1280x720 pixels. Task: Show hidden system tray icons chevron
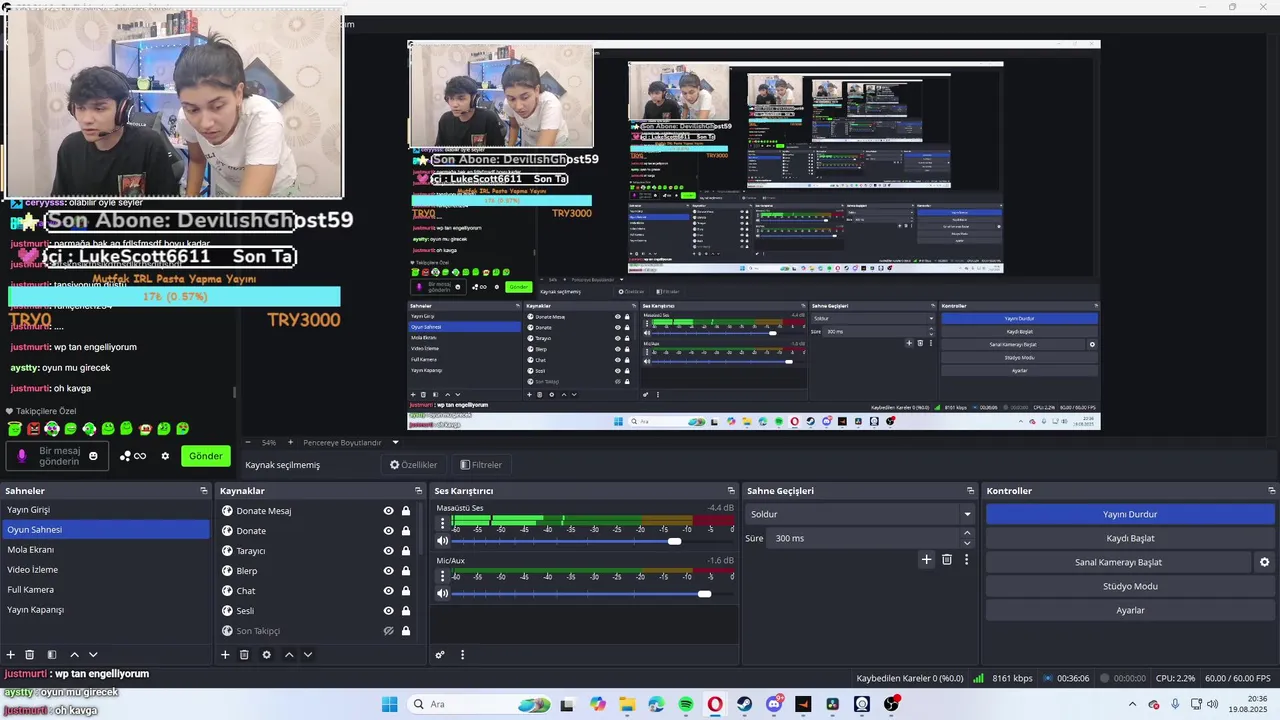1132,704
